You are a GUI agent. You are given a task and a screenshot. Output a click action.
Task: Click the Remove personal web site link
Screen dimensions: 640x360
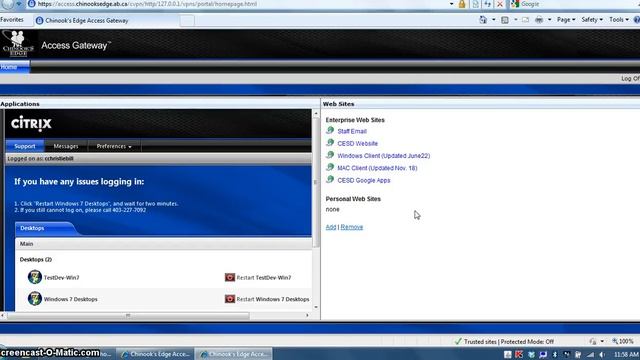click(352, 227)
